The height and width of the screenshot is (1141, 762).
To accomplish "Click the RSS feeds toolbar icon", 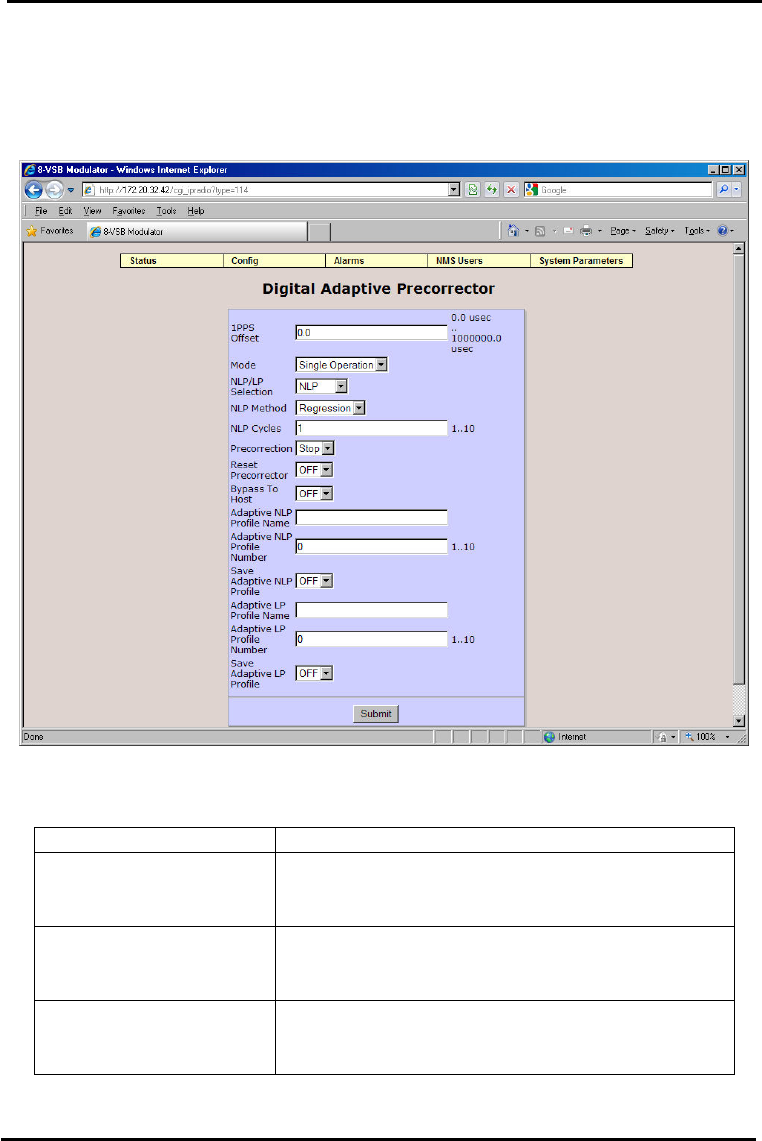I will [x=540, y=231].
